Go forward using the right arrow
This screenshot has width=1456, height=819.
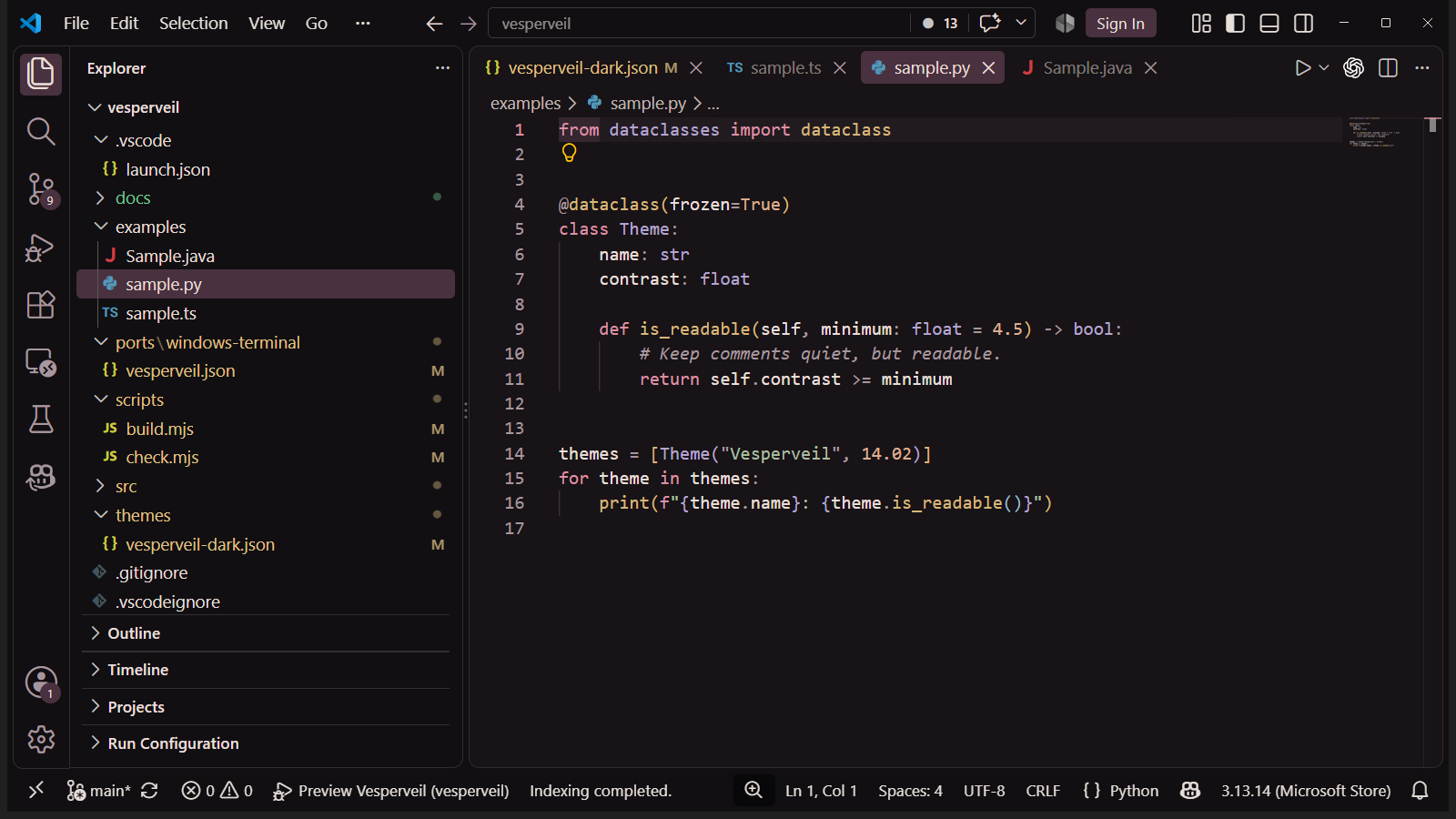[469, 24]
